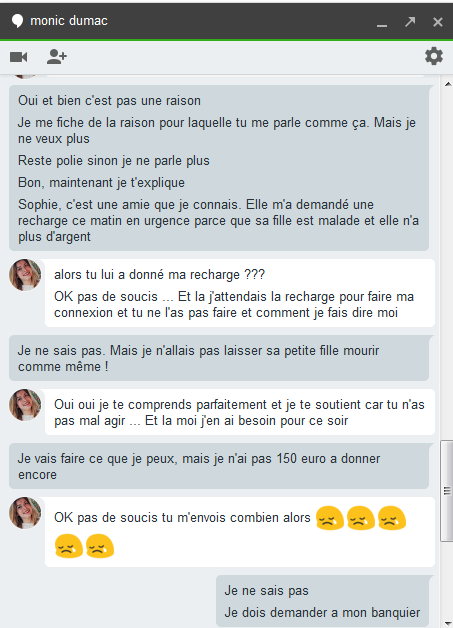
Task: Click the "monic dumac" title name
Action: (x=69, y=21)
